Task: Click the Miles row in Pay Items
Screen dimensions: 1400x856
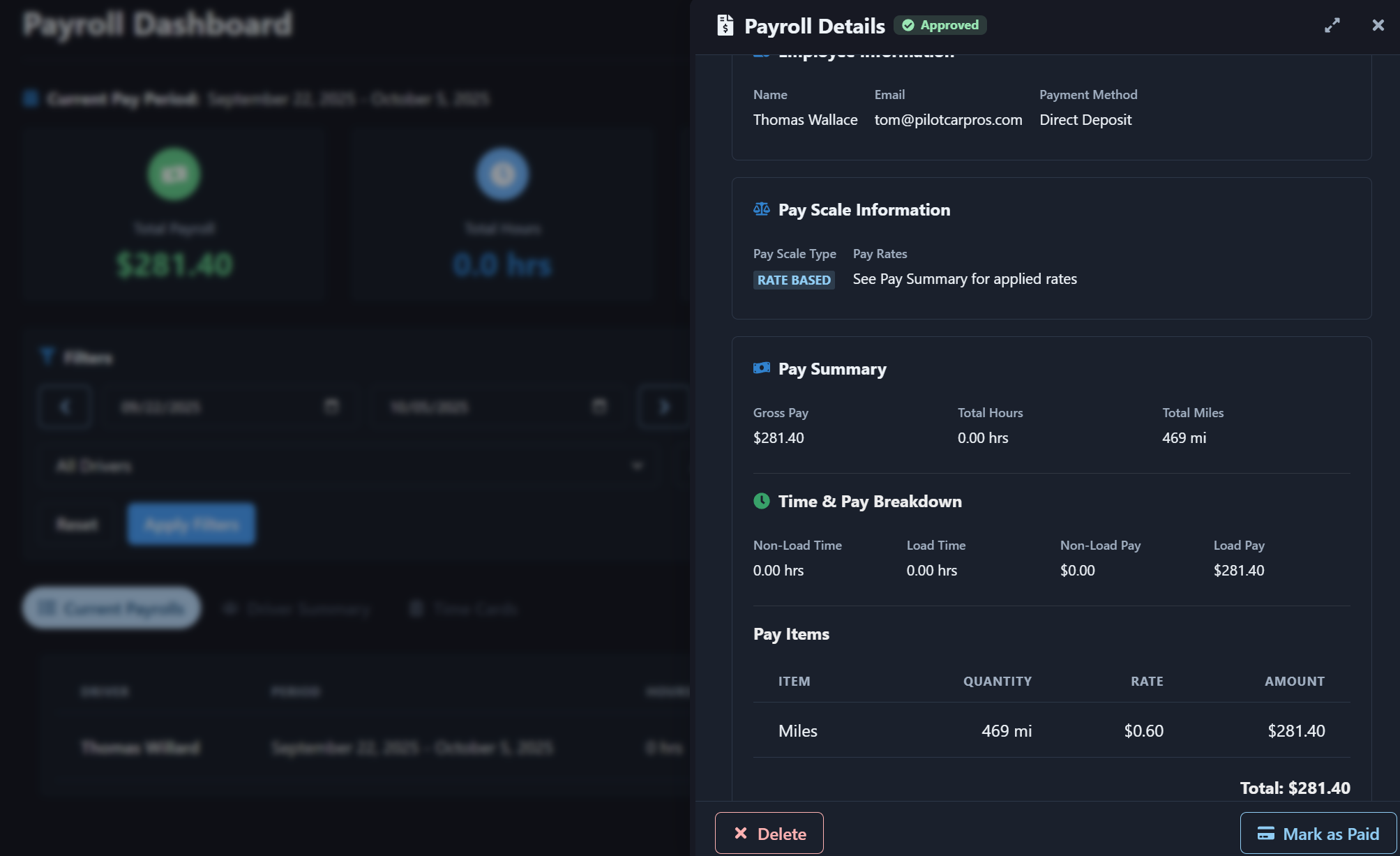Action: pyautogui.click(x=1052, y=730)
